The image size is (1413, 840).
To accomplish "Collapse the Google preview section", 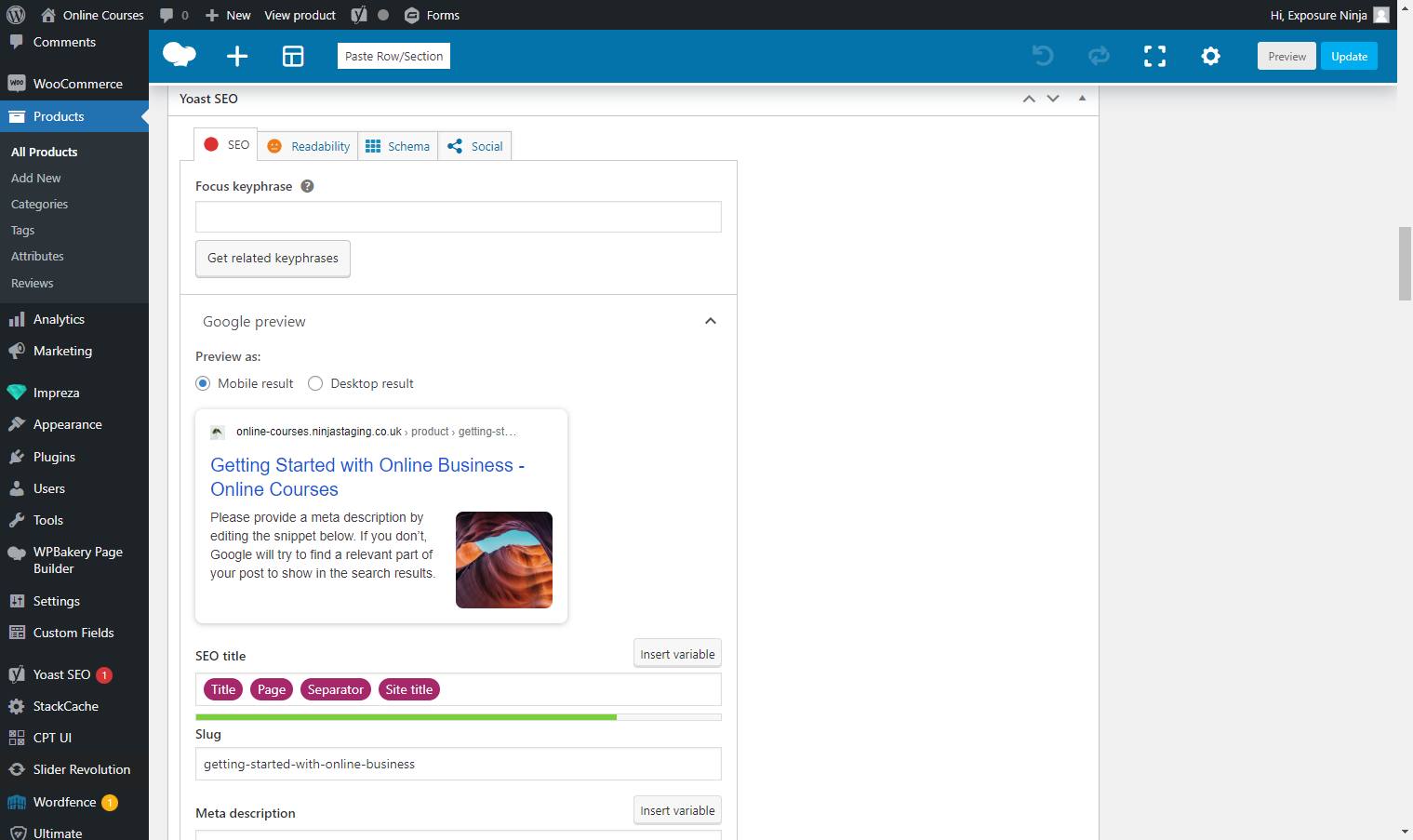I will point(710,321).
